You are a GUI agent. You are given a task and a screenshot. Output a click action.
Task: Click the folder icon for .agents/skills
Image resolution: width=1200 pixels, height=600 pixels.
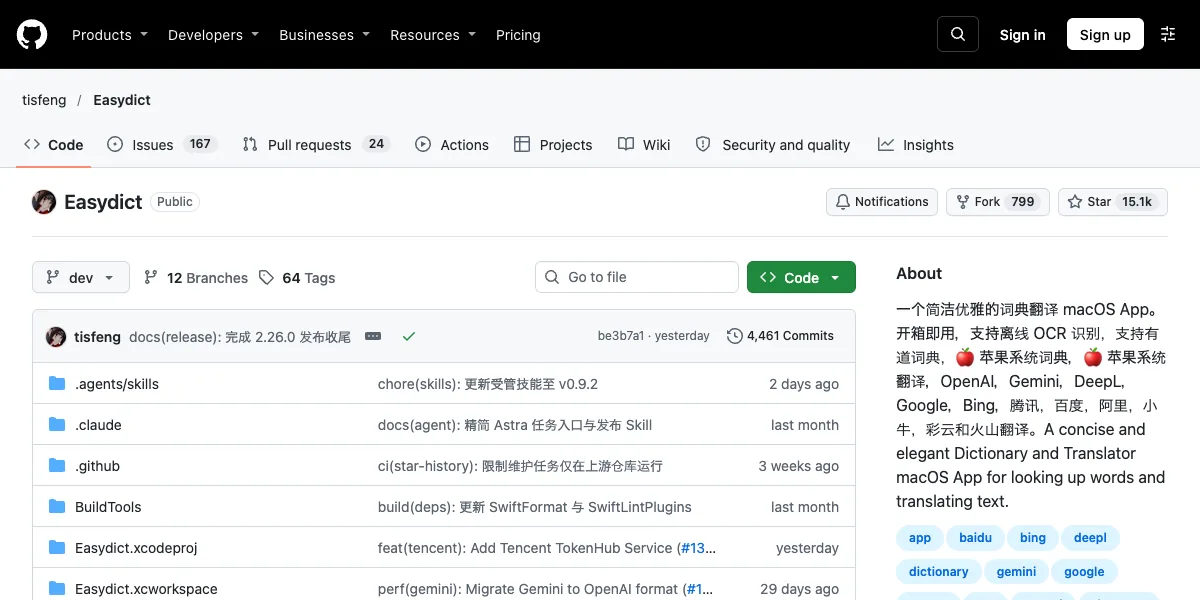pos(57,384)
